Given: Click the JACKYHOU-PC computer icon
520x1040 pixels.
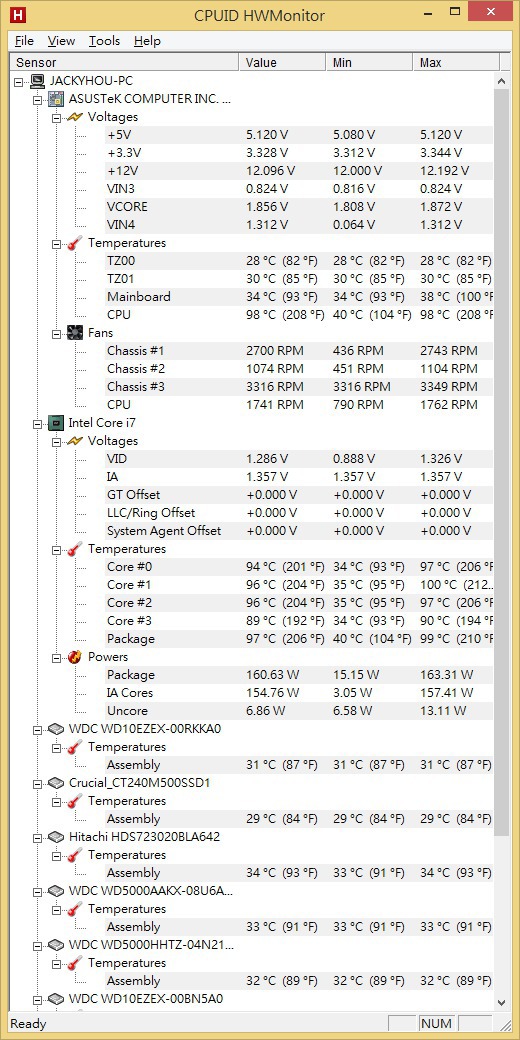Looking at the screenshot, I should 37,81.
